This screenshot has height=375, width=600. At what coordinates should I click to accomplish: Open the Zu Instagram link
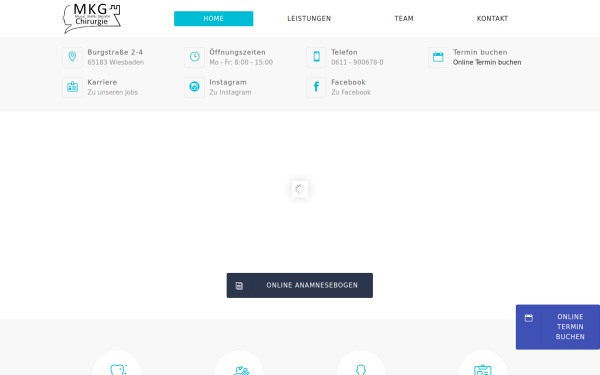click(x=230, y=92)
